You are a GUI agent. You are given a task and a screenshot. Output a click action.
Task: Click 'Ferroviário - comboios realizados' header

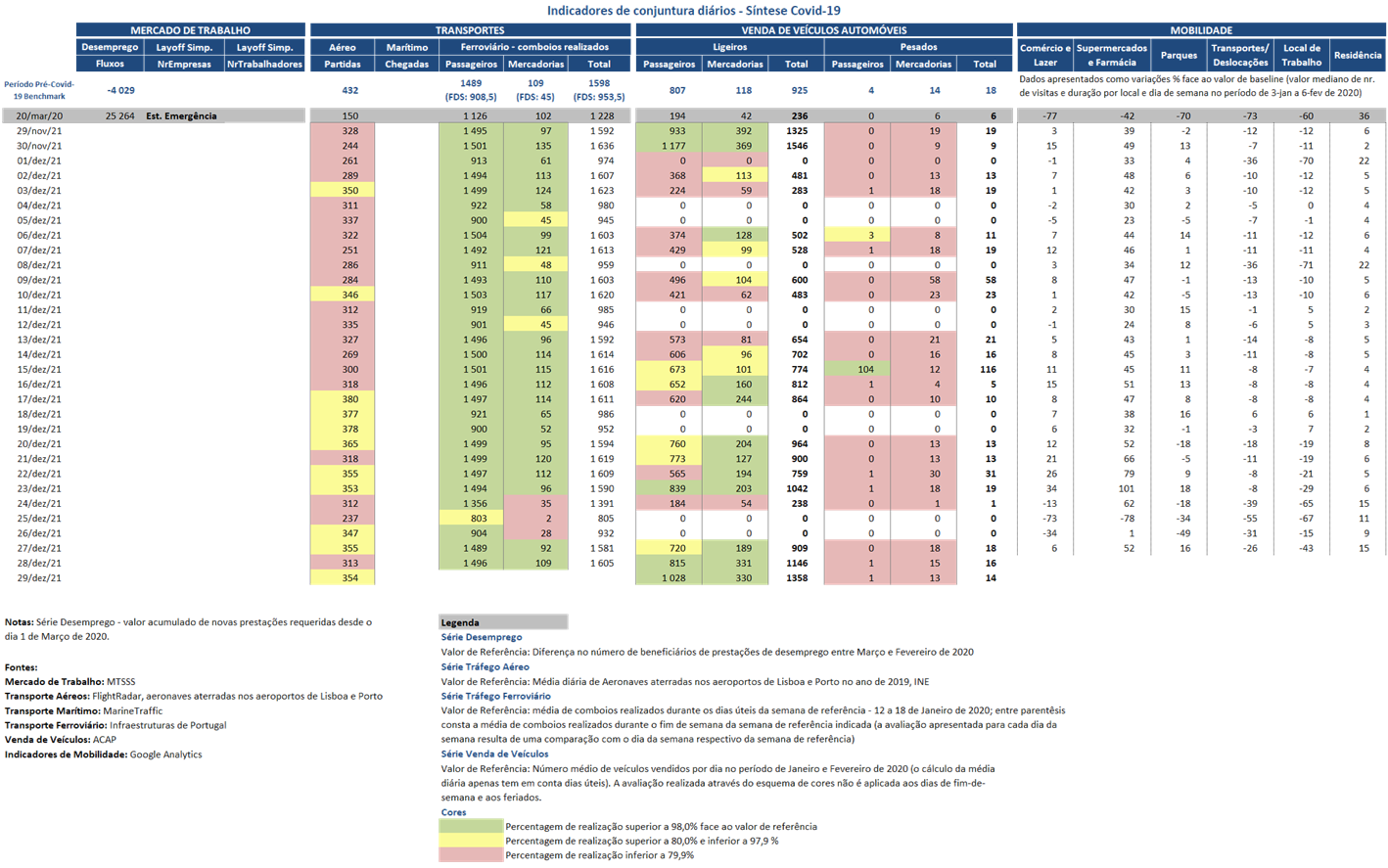tap(534, 47)
